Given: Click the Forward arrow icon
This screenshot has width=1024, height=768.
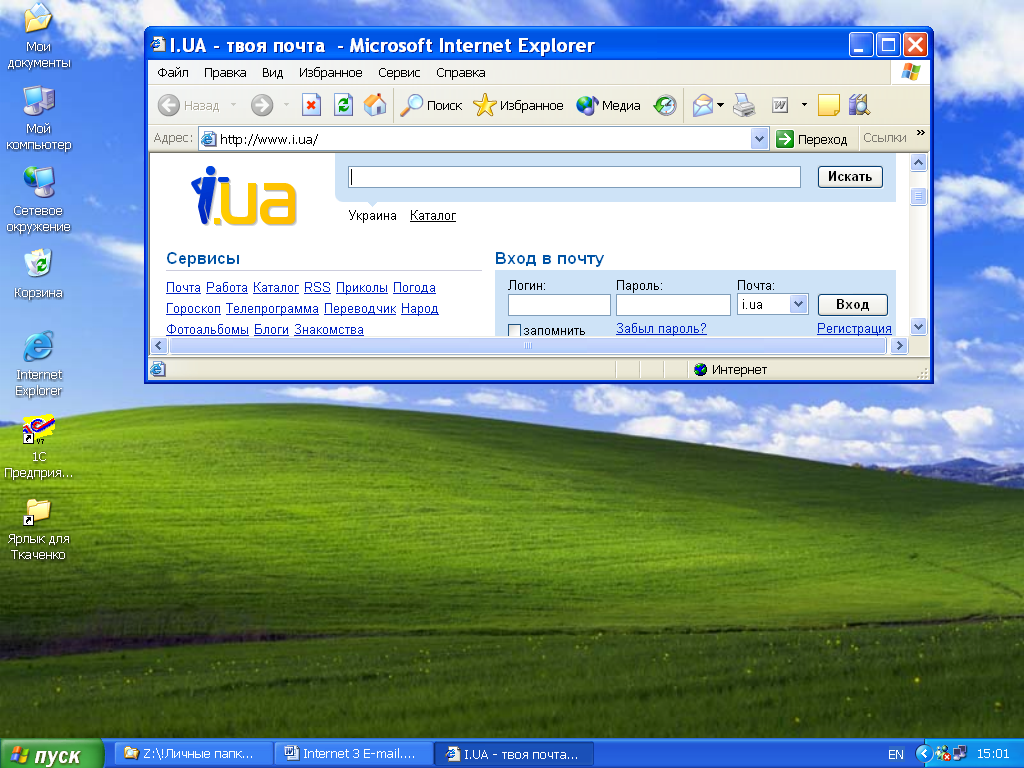Looking at the screenshot, I should 262,105.
